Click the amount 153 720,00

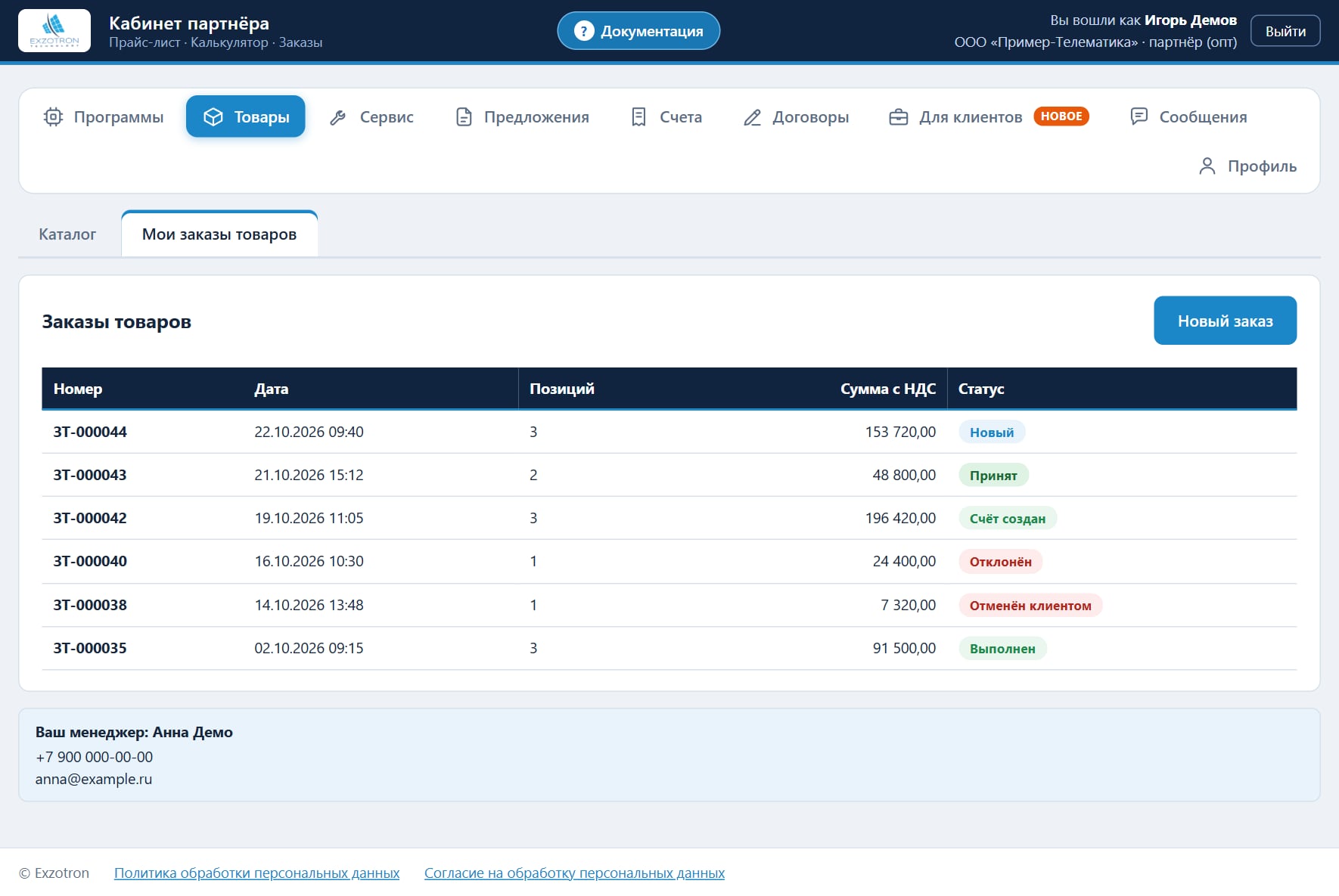pos(900,432)
